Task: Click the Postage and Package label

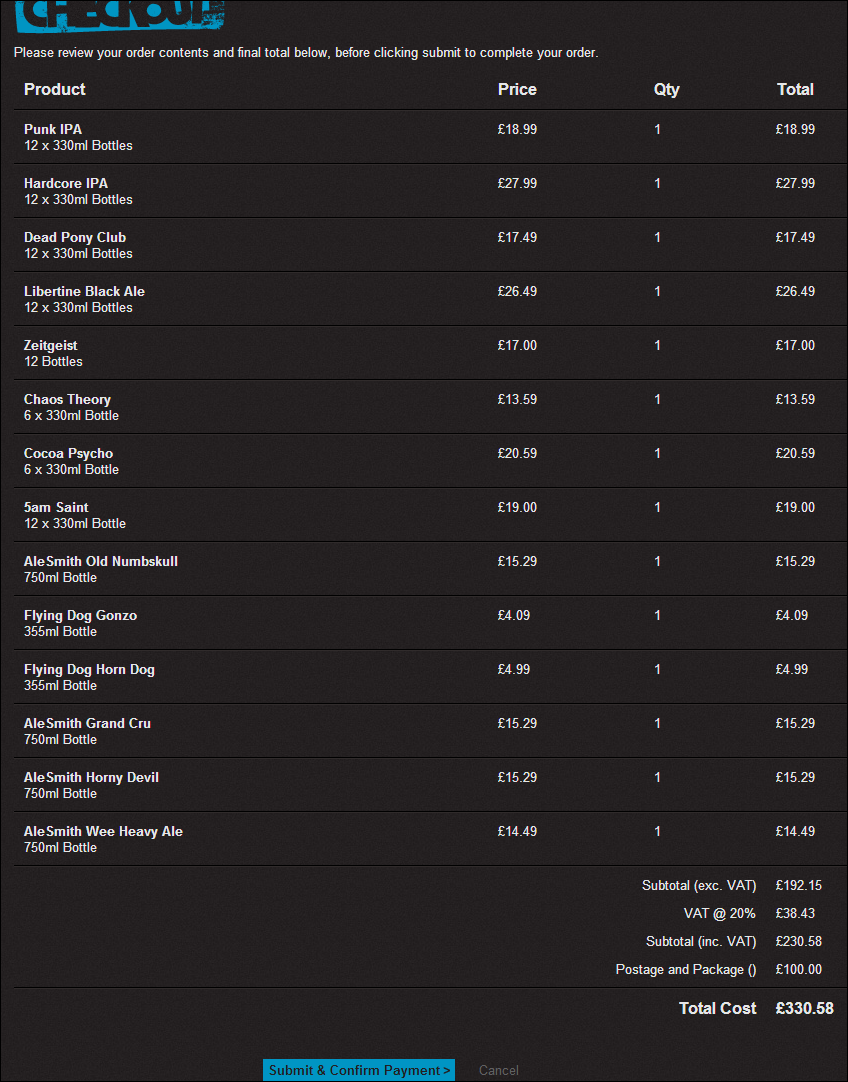Action: point(686,969)
